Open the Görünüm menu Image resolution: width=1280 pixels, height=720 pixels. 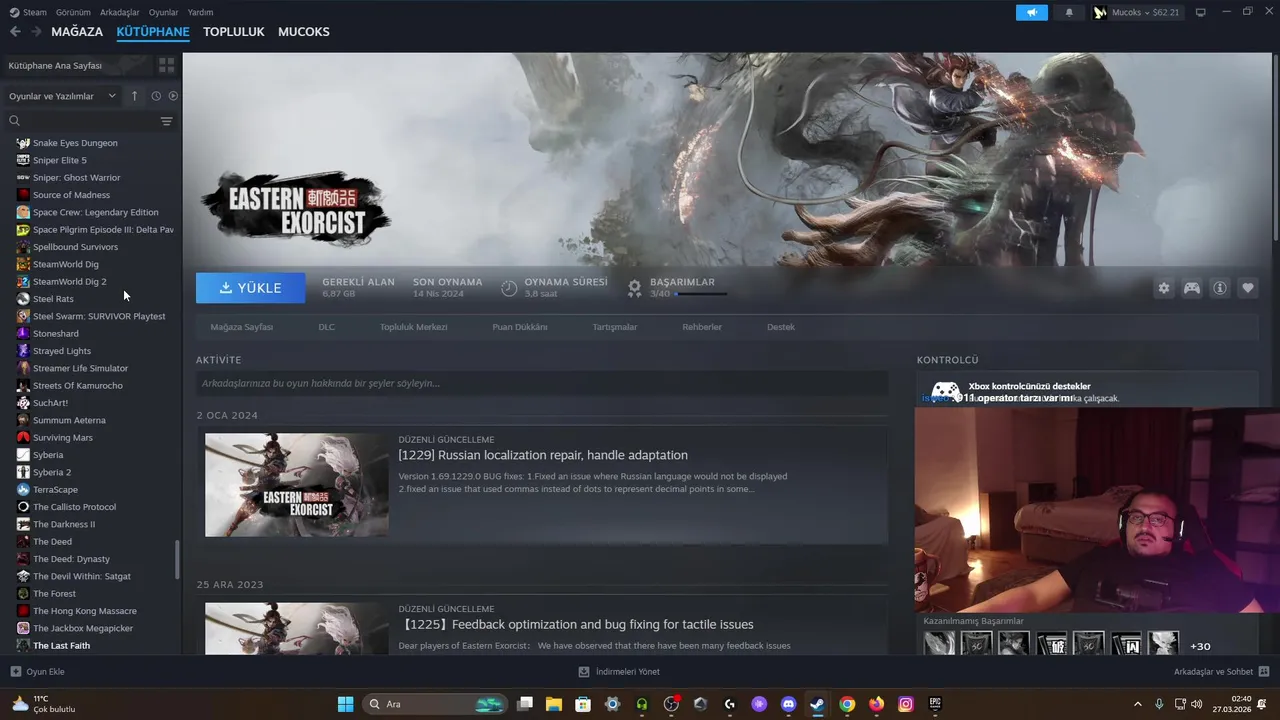tap(73, 12)
